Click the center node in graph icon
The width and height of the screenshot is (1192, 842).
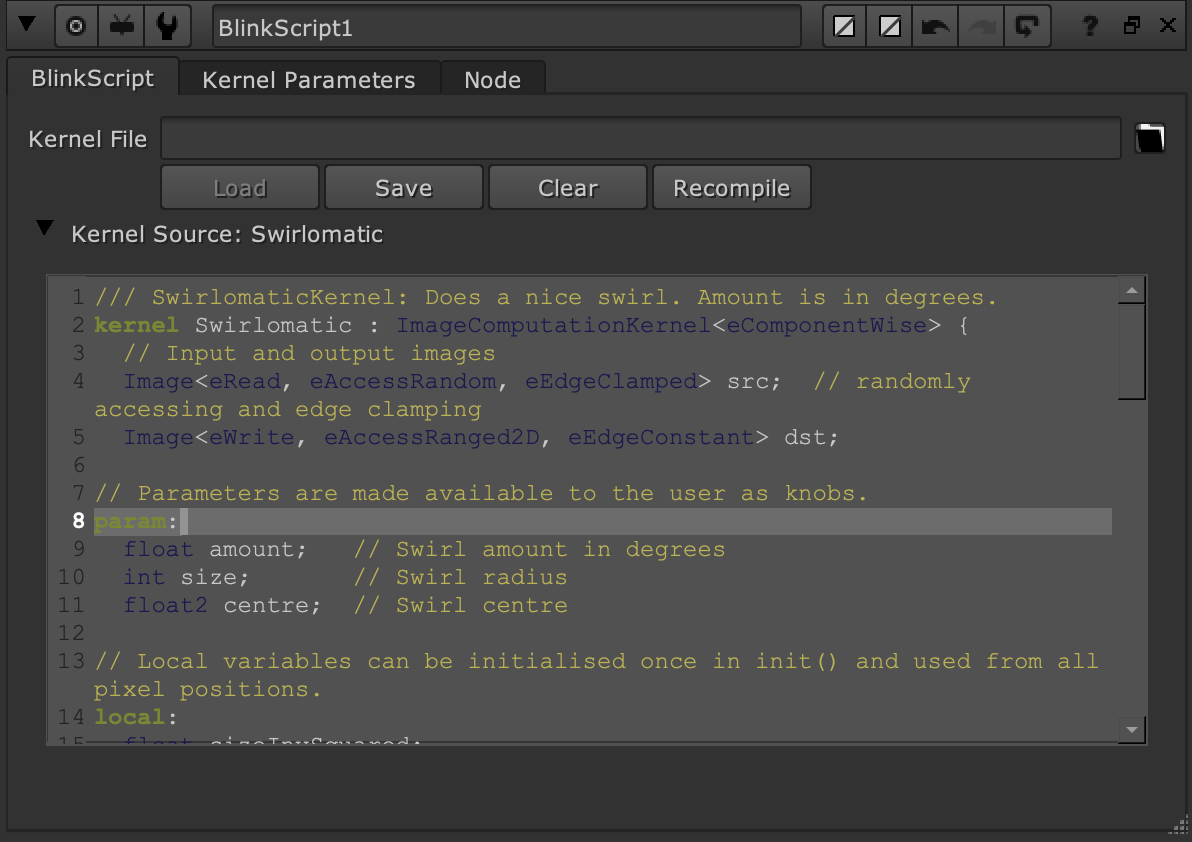(x=75, y=27)
